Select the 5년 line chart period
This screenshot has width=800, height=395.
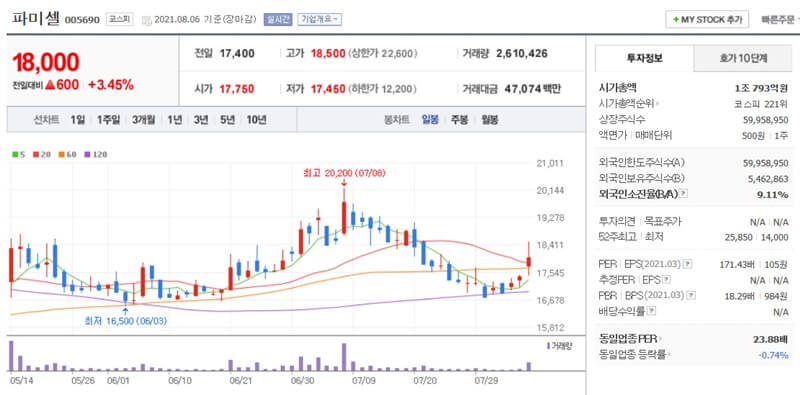point(227,120)
